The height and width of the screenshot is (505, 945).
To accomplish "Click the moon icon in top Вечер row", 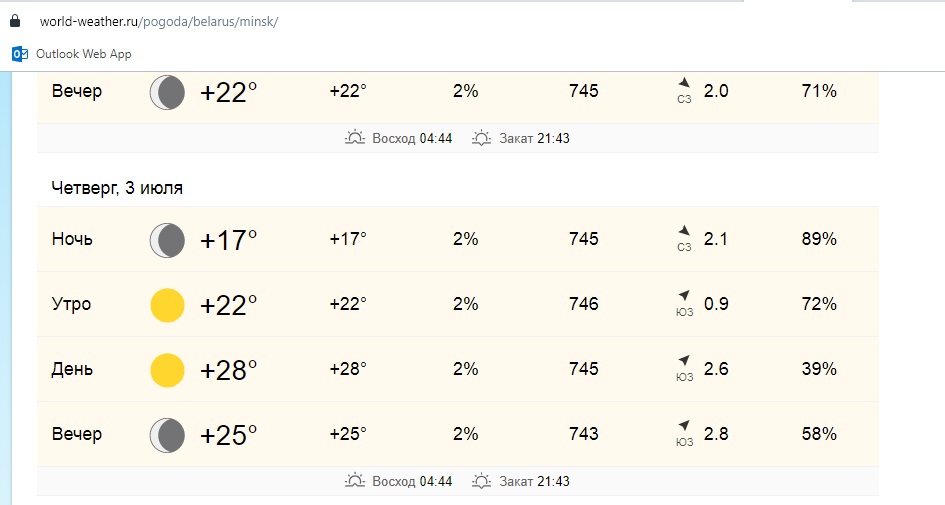I will click(167, 92).
